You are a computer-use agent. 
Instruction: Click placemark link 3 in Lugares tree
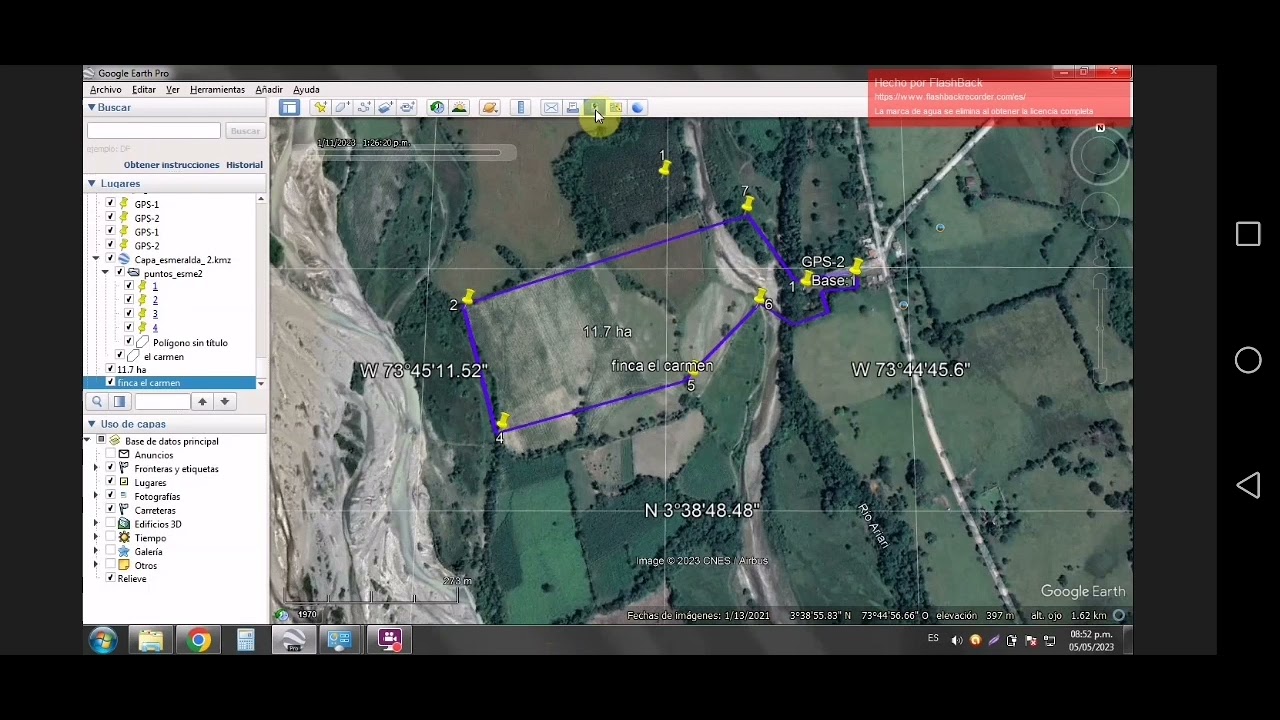pyautogui.click(x=155, y=314)
